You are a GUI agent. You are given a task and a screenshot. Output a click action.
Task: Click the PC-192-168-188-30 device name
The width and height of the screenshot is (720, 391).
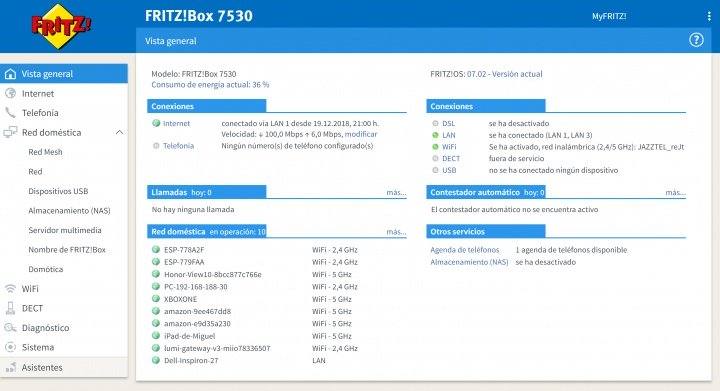pos(196,287)
